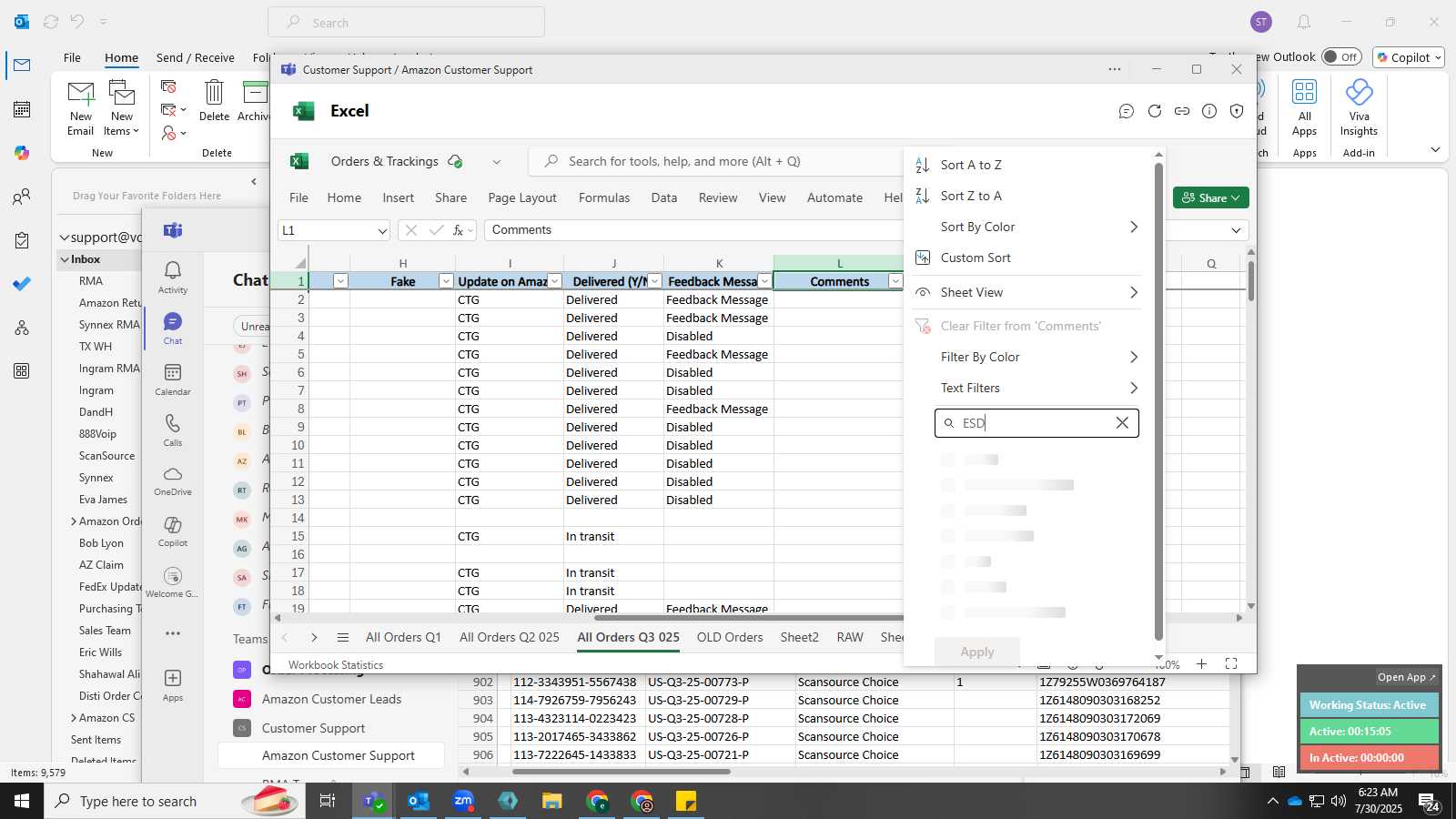Click the Excel refresh icon

pyautogui.click(x=1155, y=111)
